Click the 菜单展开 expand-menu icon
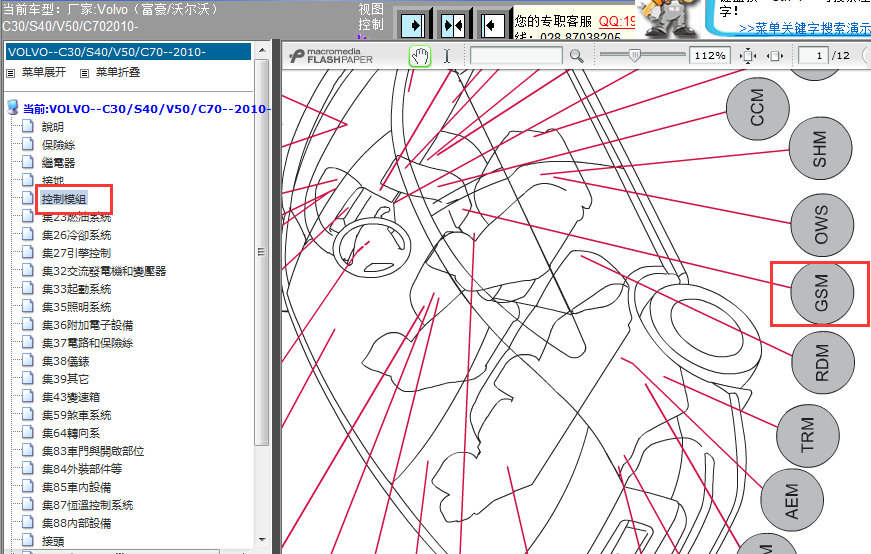This screenshot has height=554, width=871. [x=11, y=73]
